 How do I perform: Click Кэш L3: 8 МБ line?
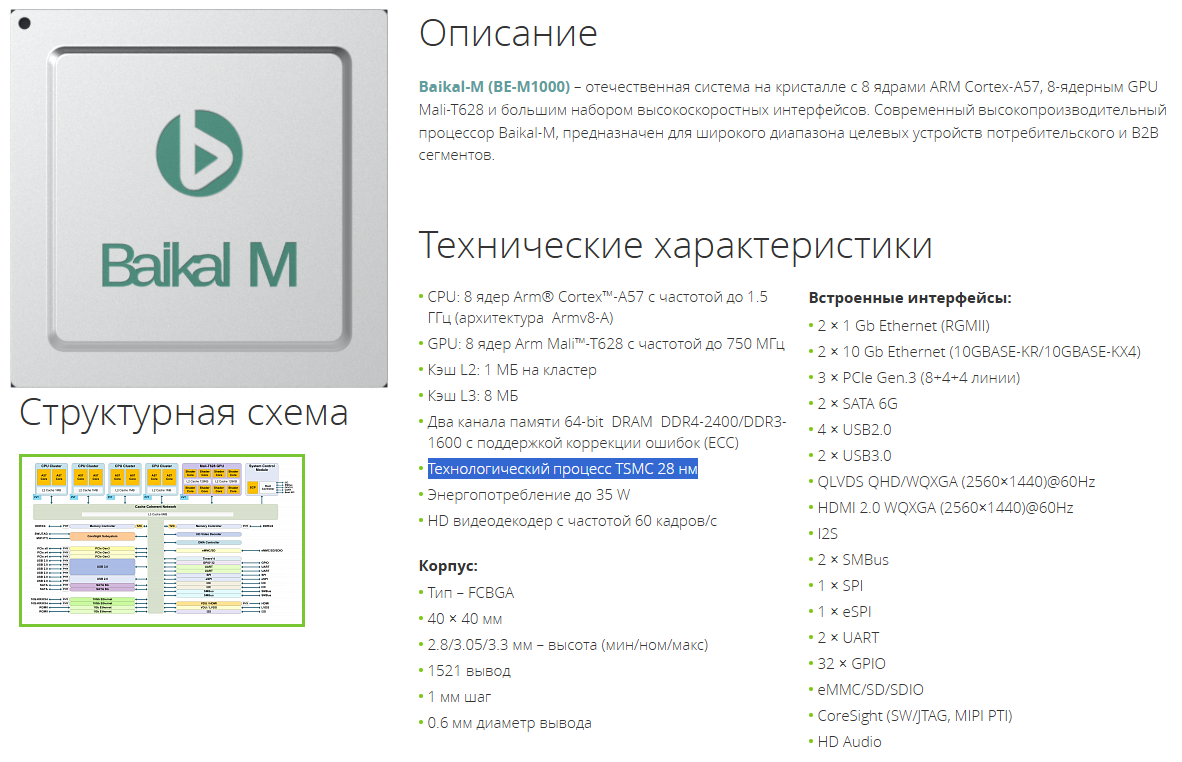[473, 396]
